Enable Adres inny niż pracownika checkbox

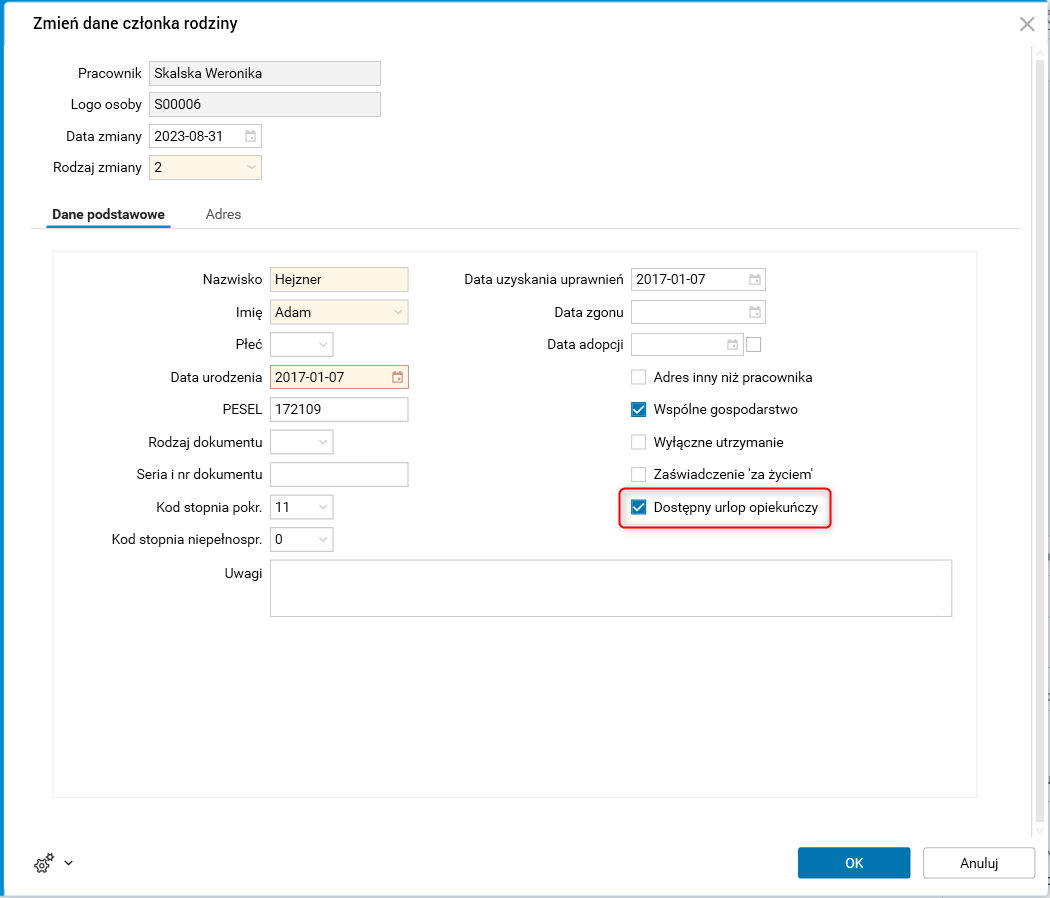639,377
